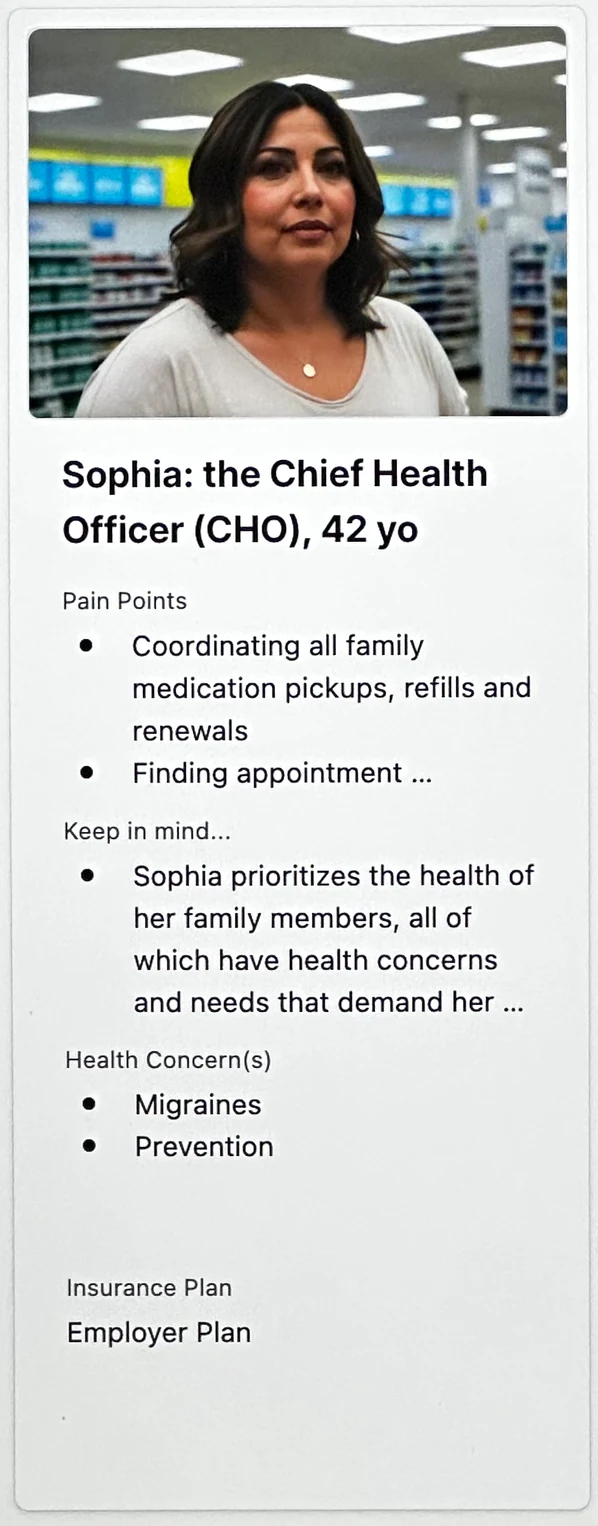Click the bullet dot beside Migraines
Viewport: 598px width, 1526px height.
(90, 1104)
